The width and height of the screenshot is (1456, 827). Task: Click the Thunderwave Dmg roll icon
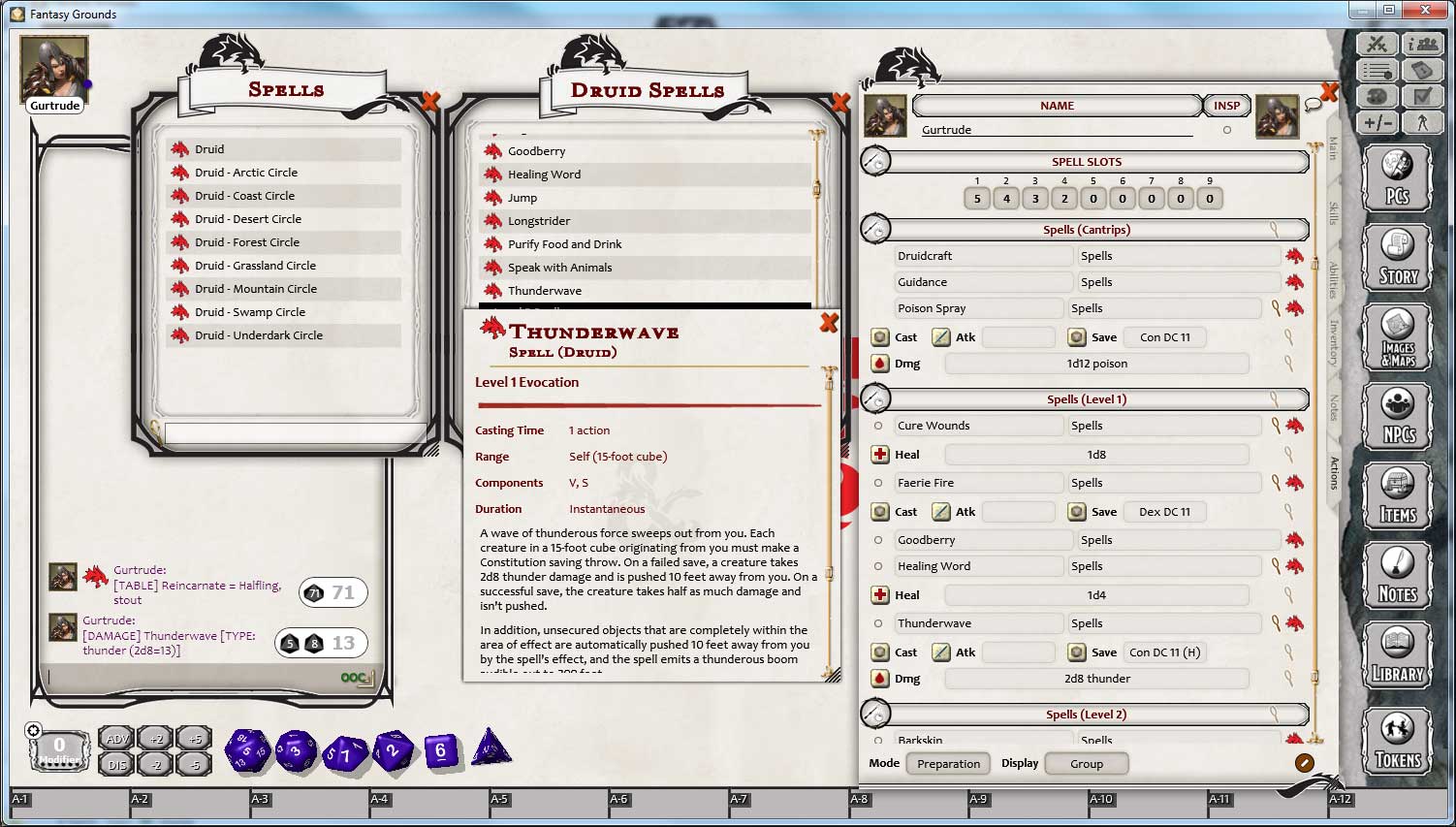(x=879, y=679)
